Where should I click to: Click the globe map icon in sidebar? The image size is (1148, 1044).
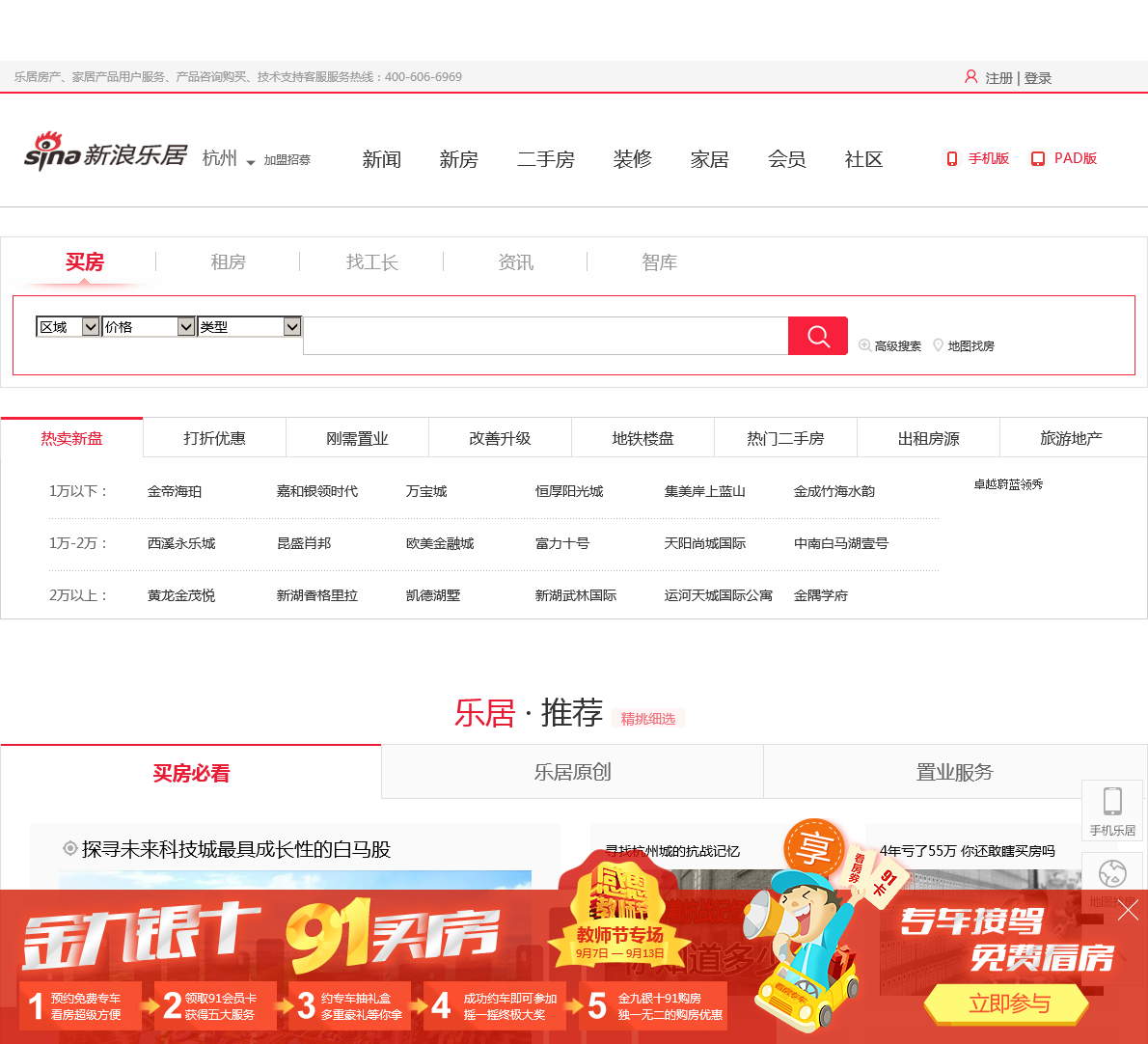[x=1112, y=874]
